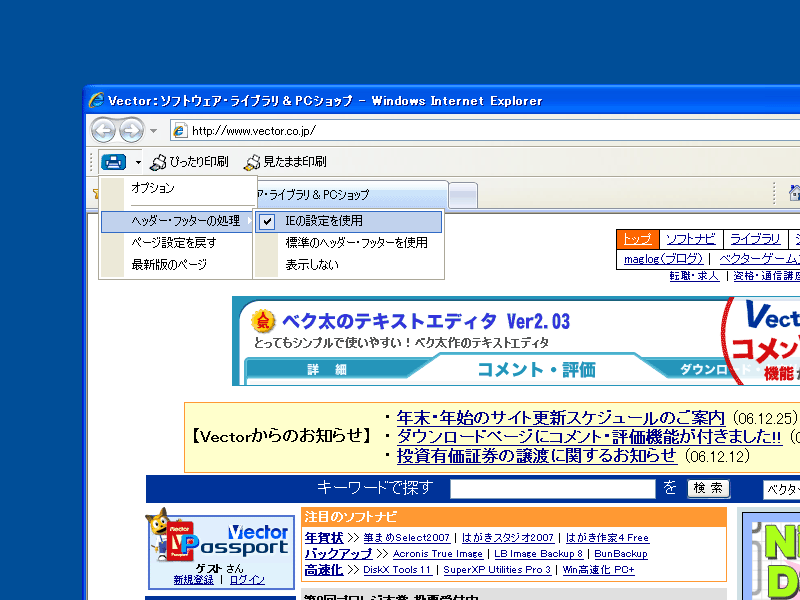Choose 最新版のページ menu item

pyautogui.click(x=177, y=265)
